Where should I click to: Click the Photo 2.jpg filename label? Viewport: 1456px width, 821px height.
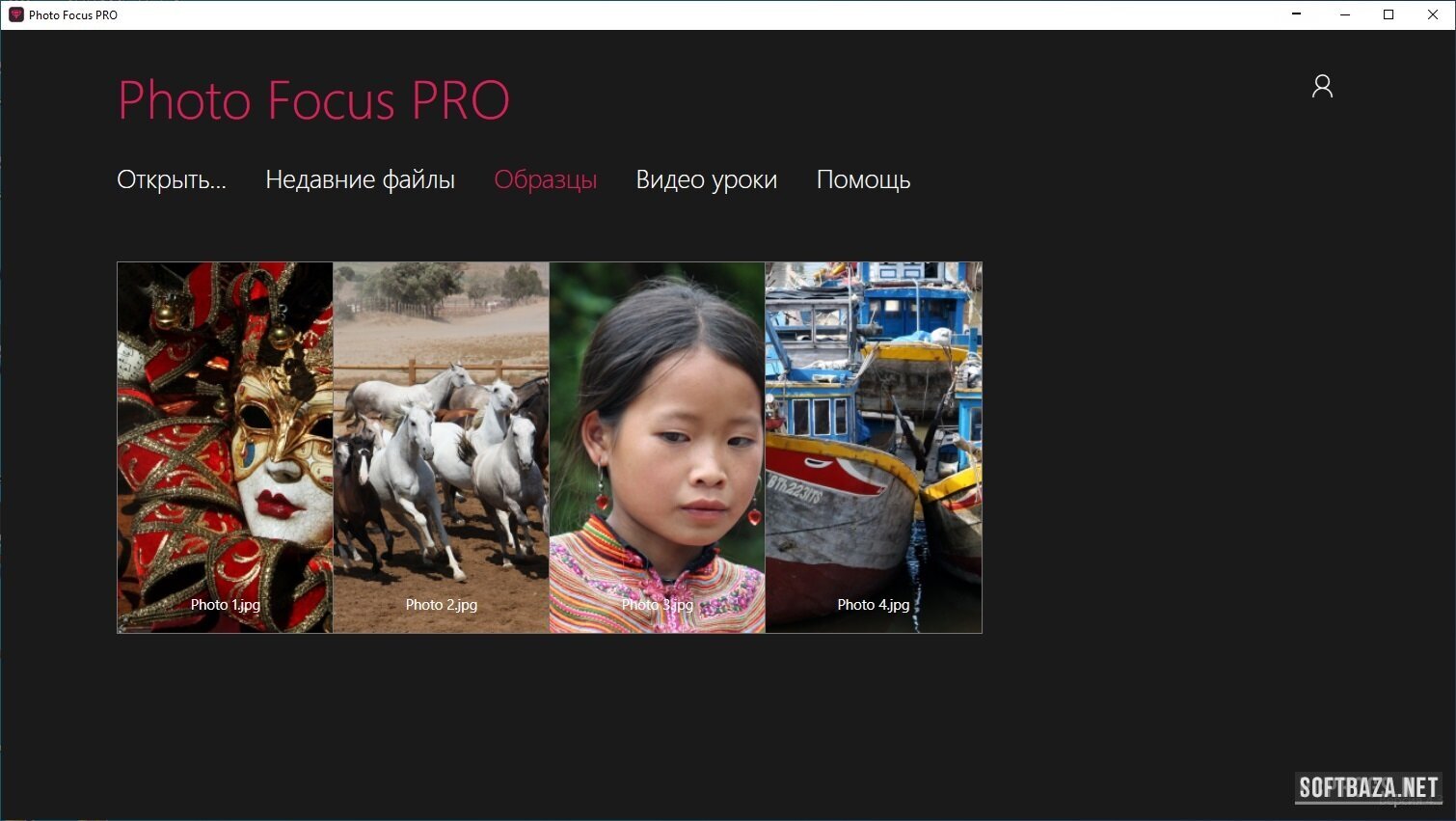pos(442,605)
